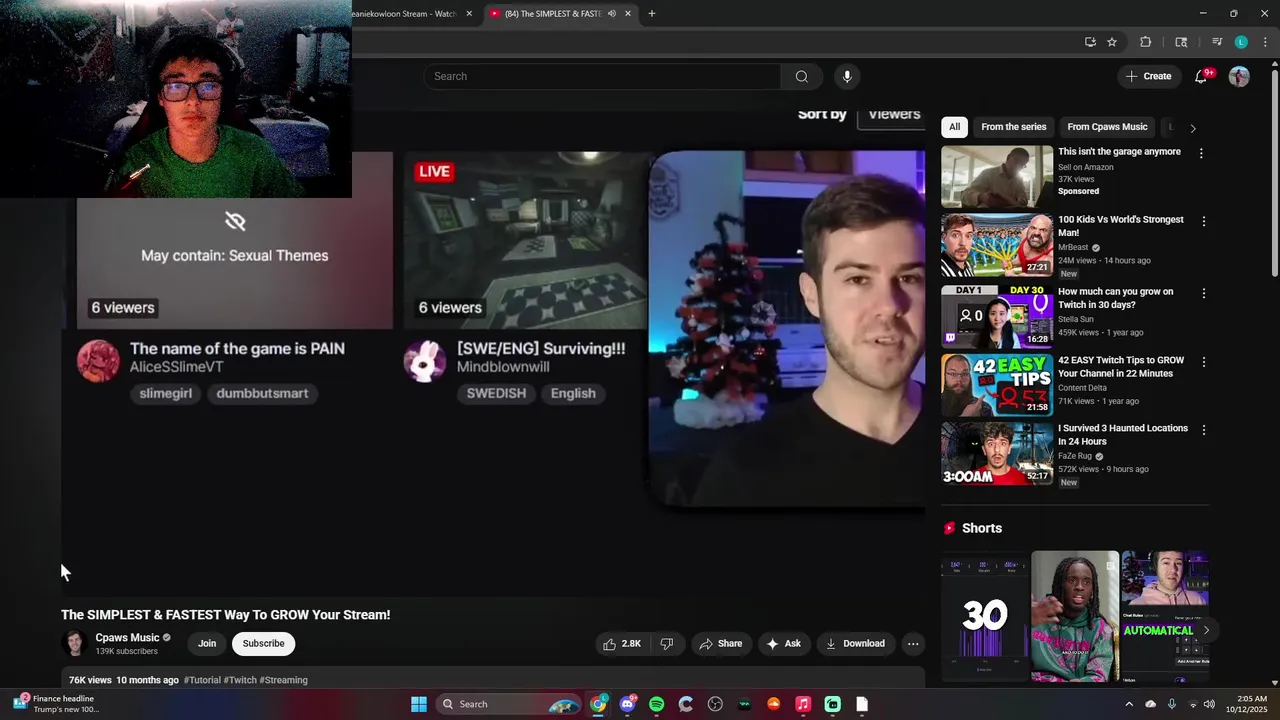This screenshot has width=1280, height=720.
Task: Open the 3:00AM haunted locations thumbnail
Action: [997, 453]
